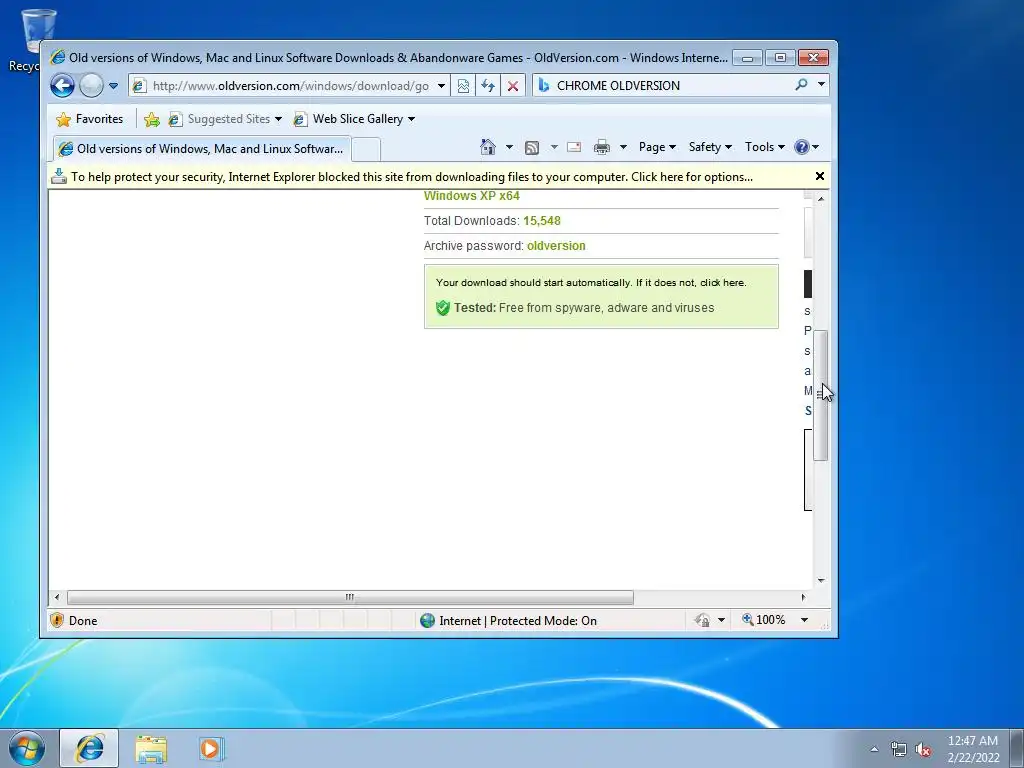The width and height of the screenshot is (1024, 768).
Task: Expand the address bar URL history dropdown
Action: [x=441, y=86]
